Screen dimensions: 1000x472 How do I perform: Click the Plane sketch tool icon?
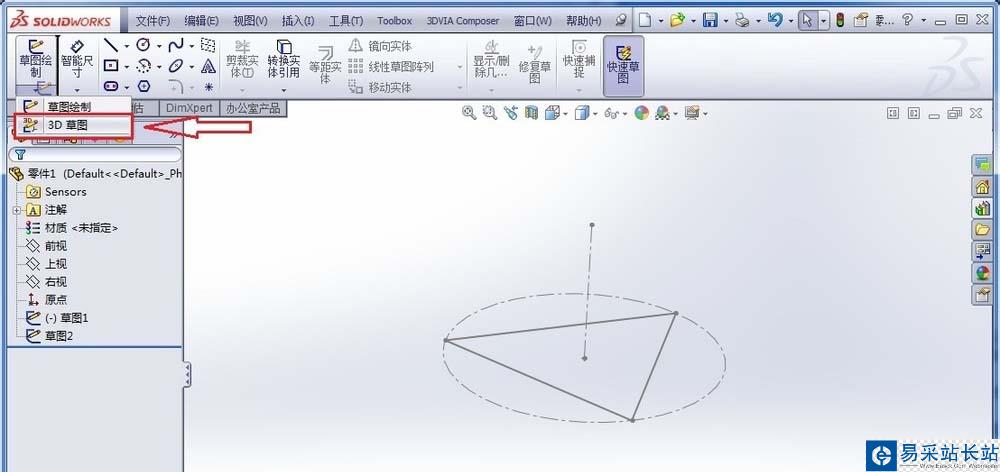click(x=208, y=45)
